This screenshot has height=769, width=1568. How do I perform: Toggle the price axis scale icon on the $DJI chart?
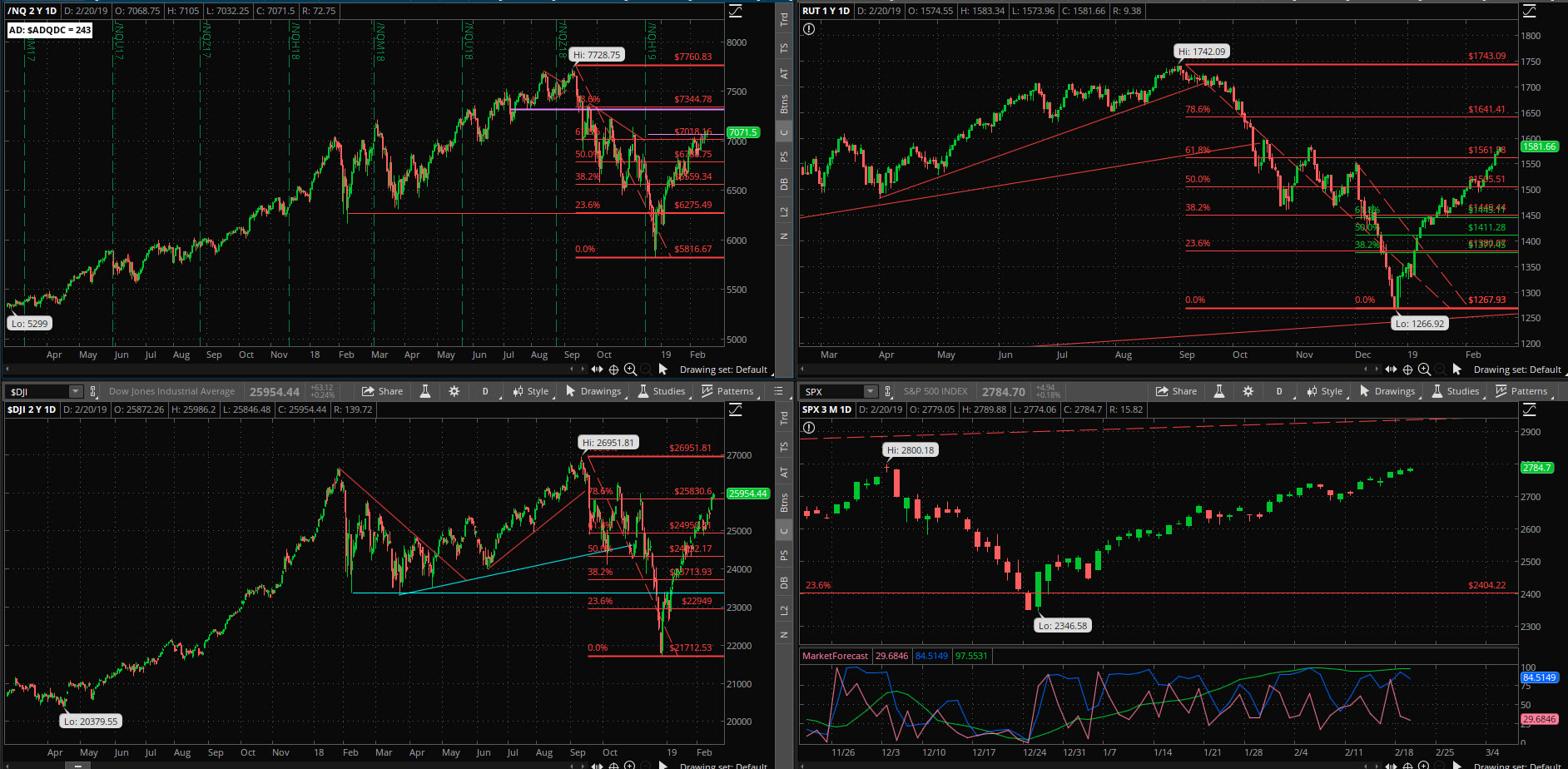click(736, 410)
